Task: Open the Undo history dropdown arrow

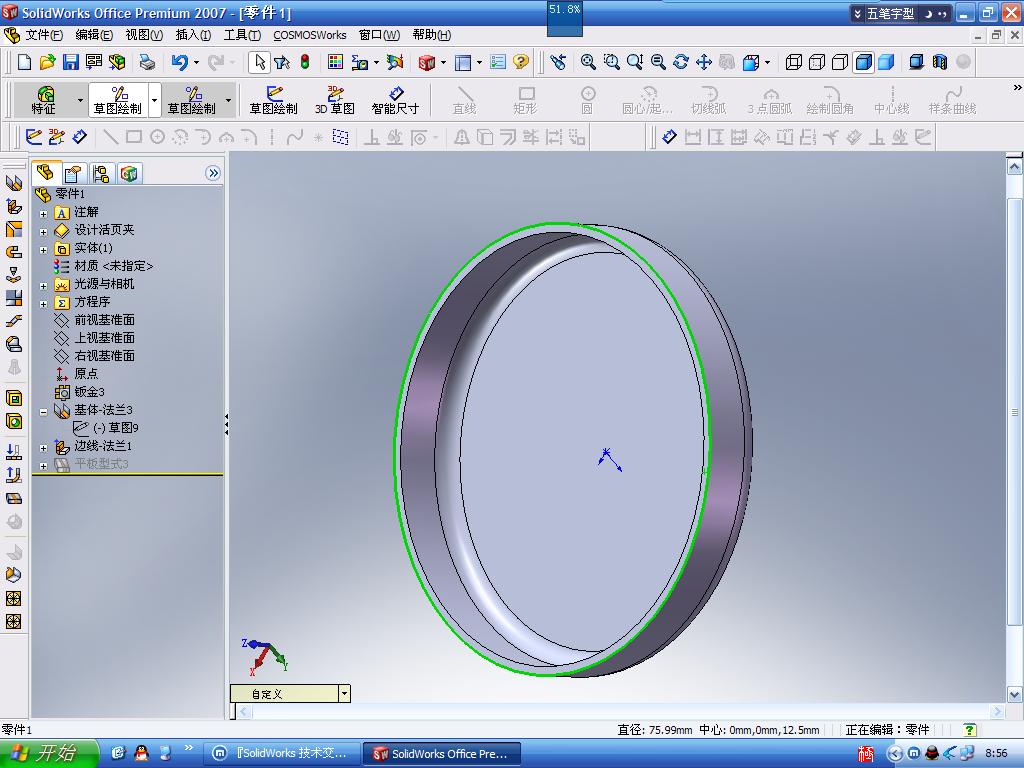Action: (x=196, y=63)
